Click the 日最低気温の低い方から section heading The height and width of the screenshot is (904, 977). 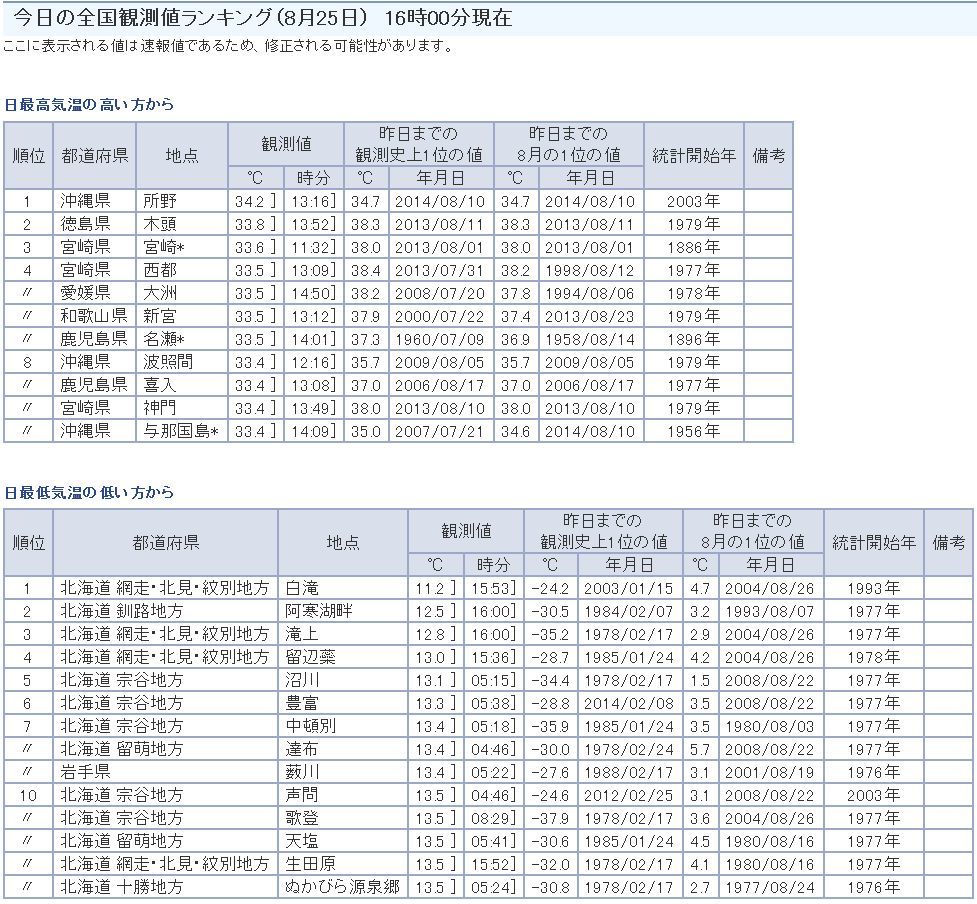tap(89, 492)
